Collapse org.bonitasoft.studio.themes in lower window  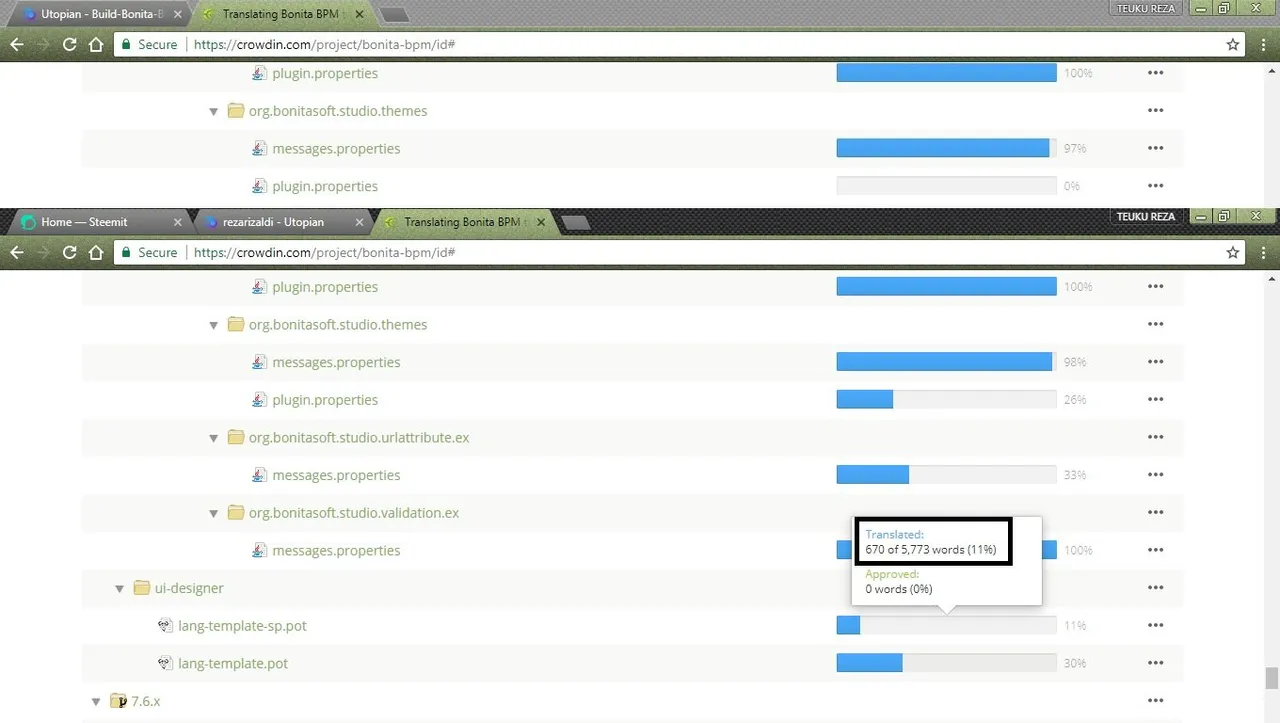(x=213, y=325)
